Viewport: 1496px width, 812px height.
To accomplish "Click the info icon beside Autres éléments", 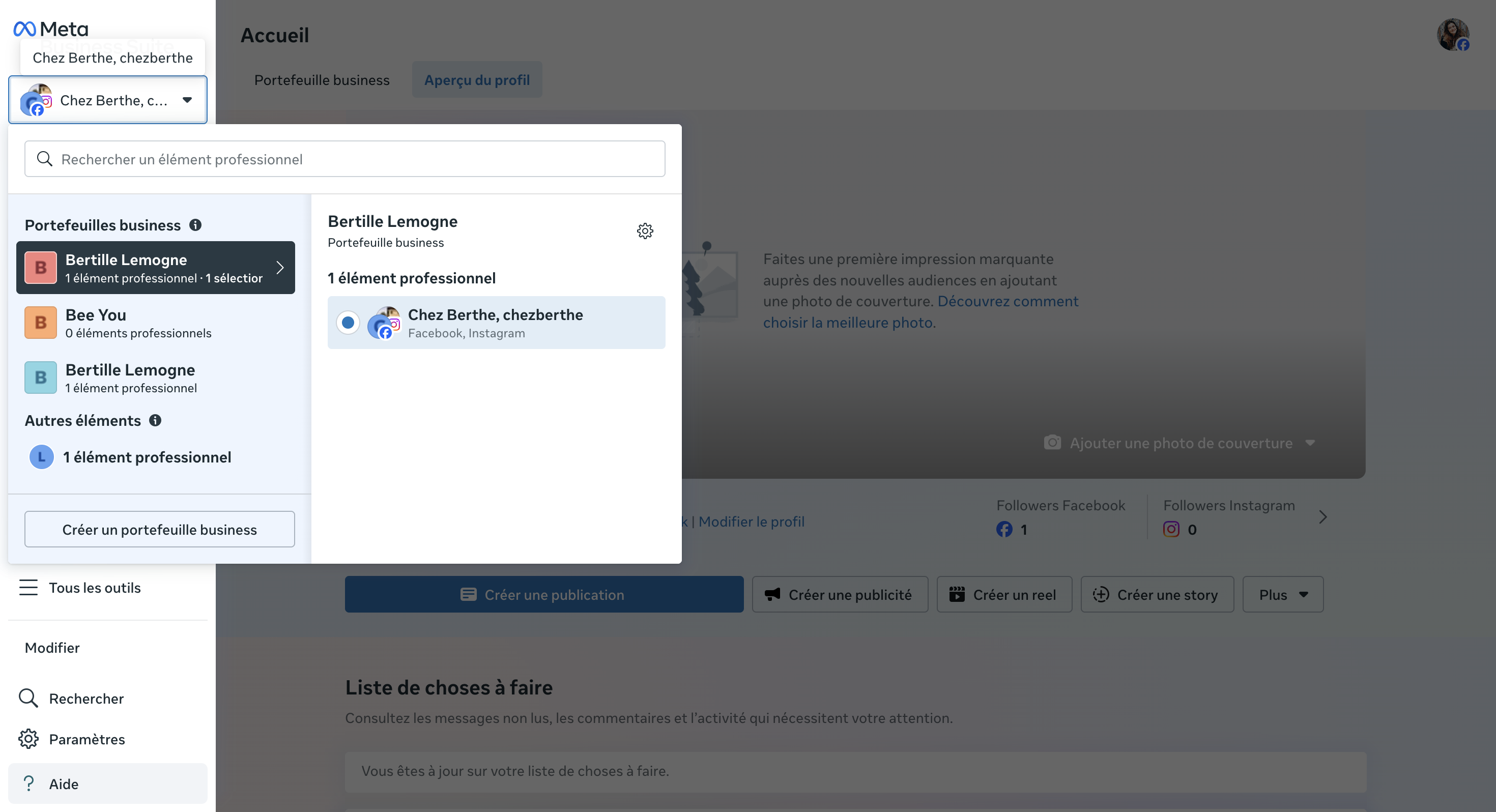I will pyautogui.click(x=155, y=420).
